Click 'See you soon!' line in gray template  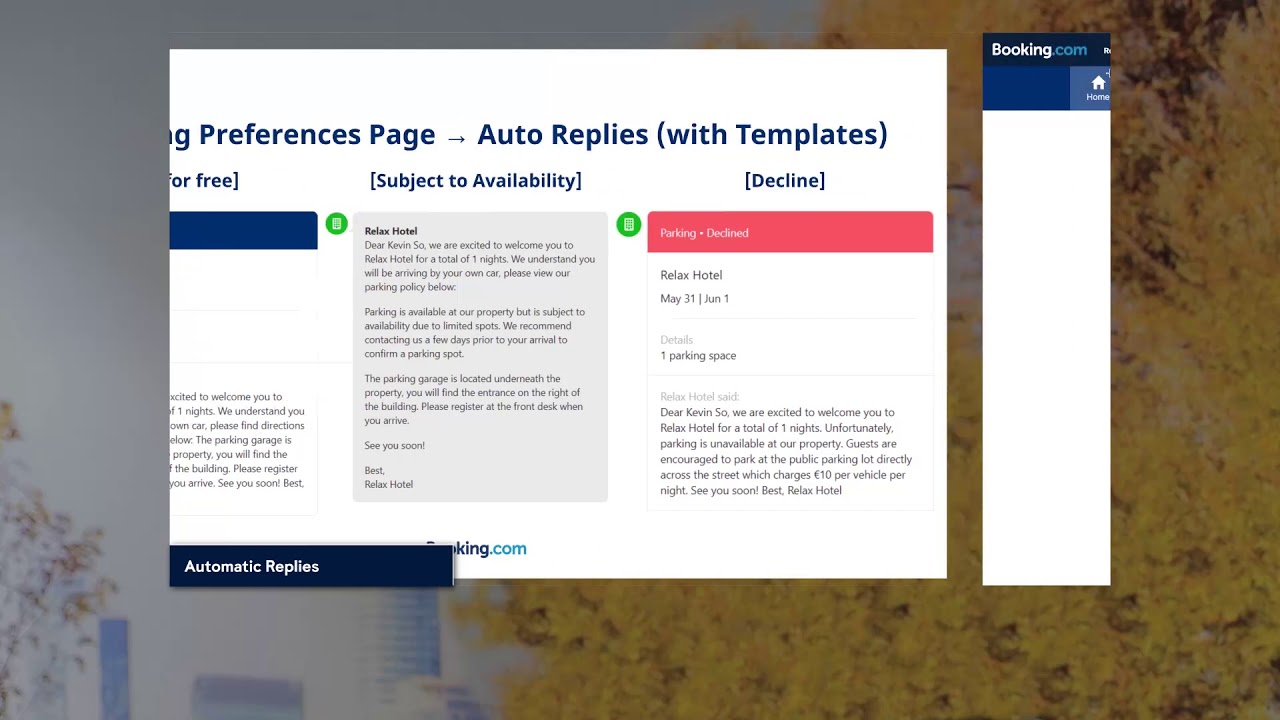click(395, 446)
